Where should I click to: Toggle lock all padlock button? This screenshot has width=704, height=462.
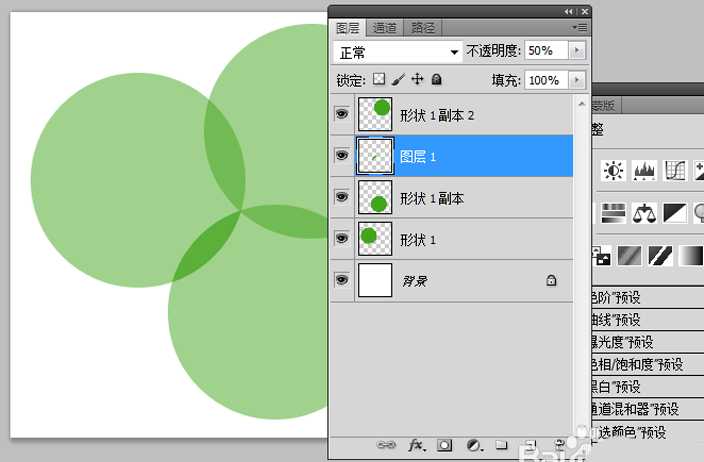click(436, 79)
